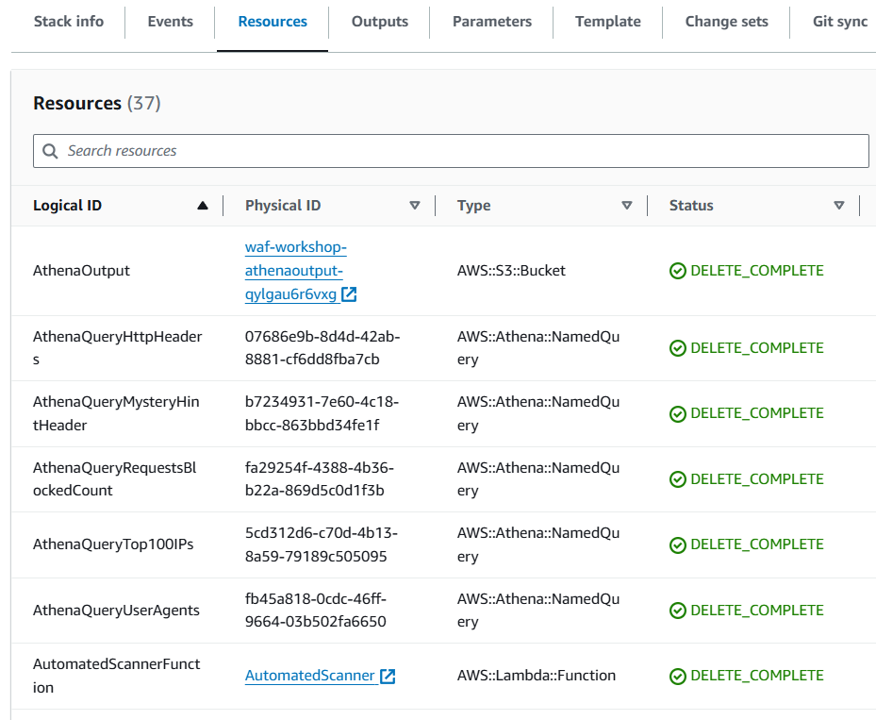Switch to the Stack info tab
Viewport: 876px width, 720px height.
pos(68,21)
